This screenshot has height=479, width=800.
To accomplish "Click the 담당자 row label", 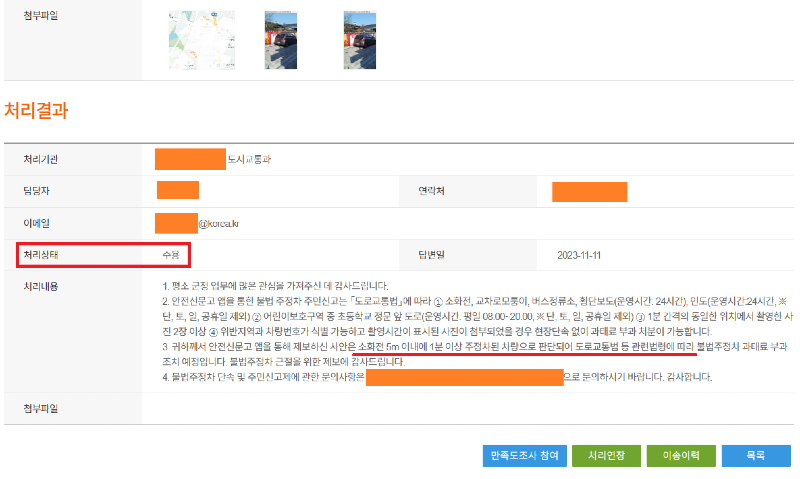I will tap(36, 191).
